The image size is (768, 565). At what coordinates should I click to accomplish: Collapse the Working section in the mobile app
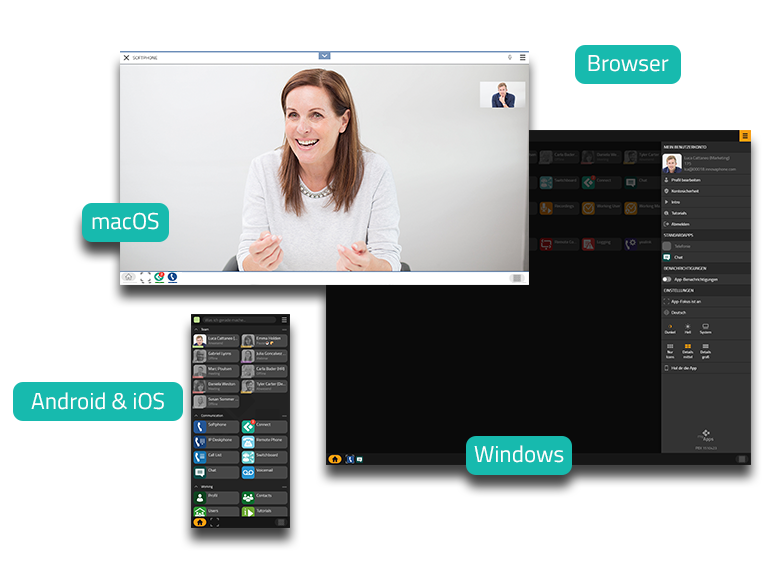tap(196, 487)
